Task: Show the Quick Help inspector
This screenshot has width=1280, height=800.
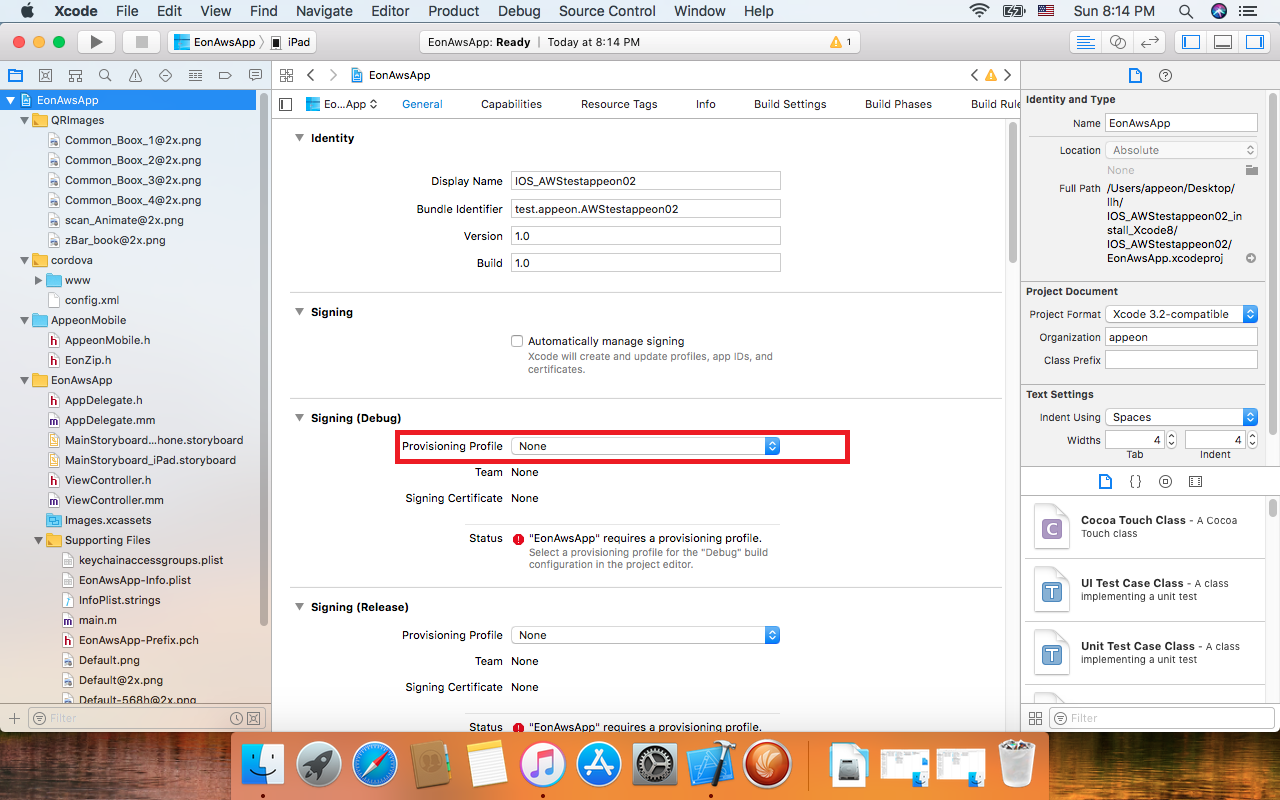Action: tap(1165, 76)
